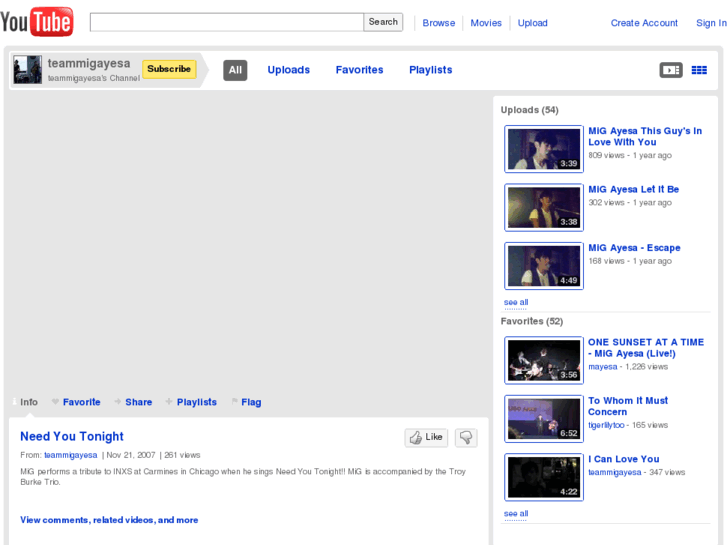Open ONE SUNSET AT A TIME thumbnail
This screenshot has height=545, width=727.
[x=544, y=360]
